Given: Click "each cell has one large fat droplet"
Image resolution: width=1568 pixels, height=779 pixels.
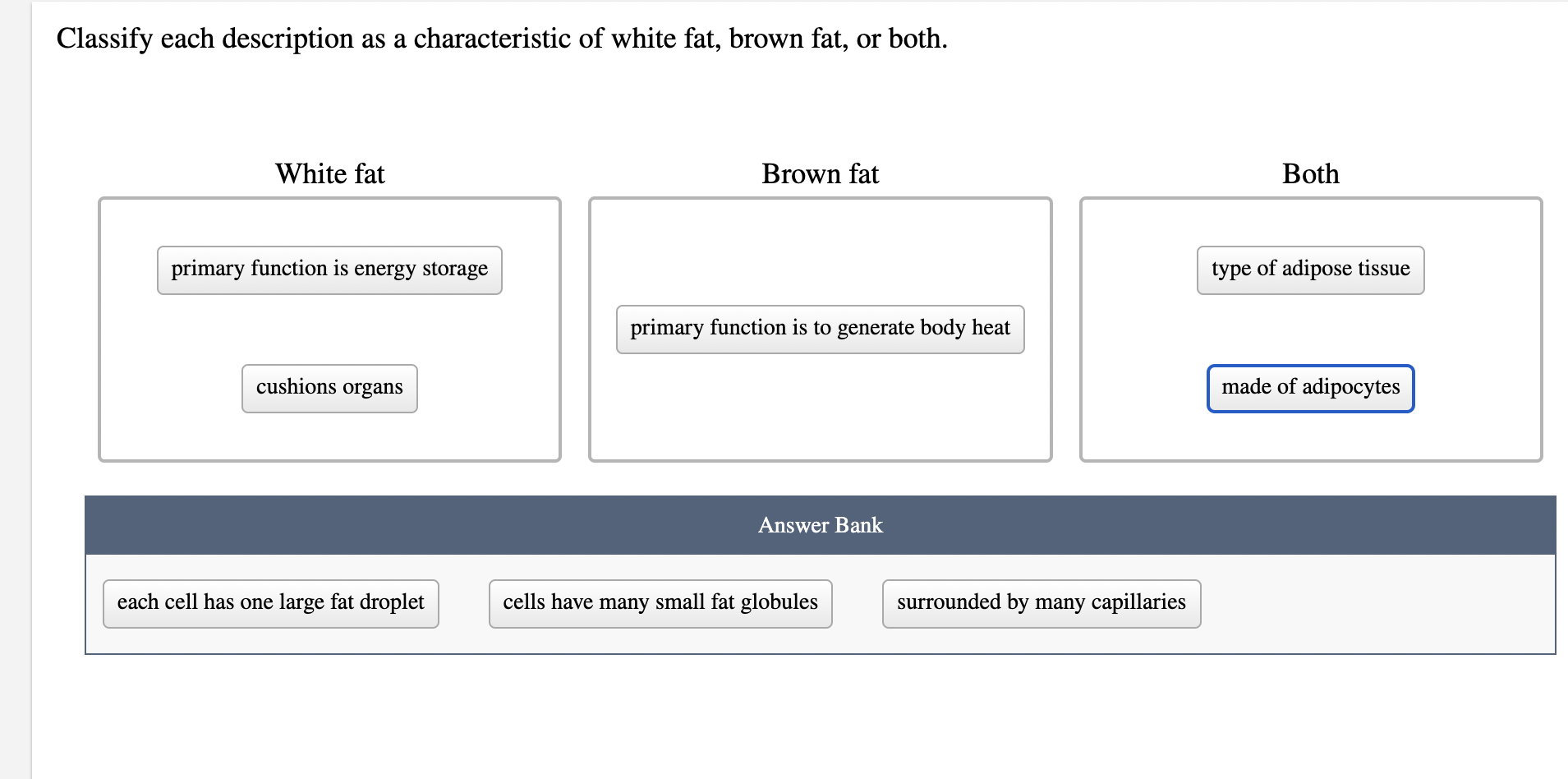Looking at the screenshot, I should [x=270, y=602].
